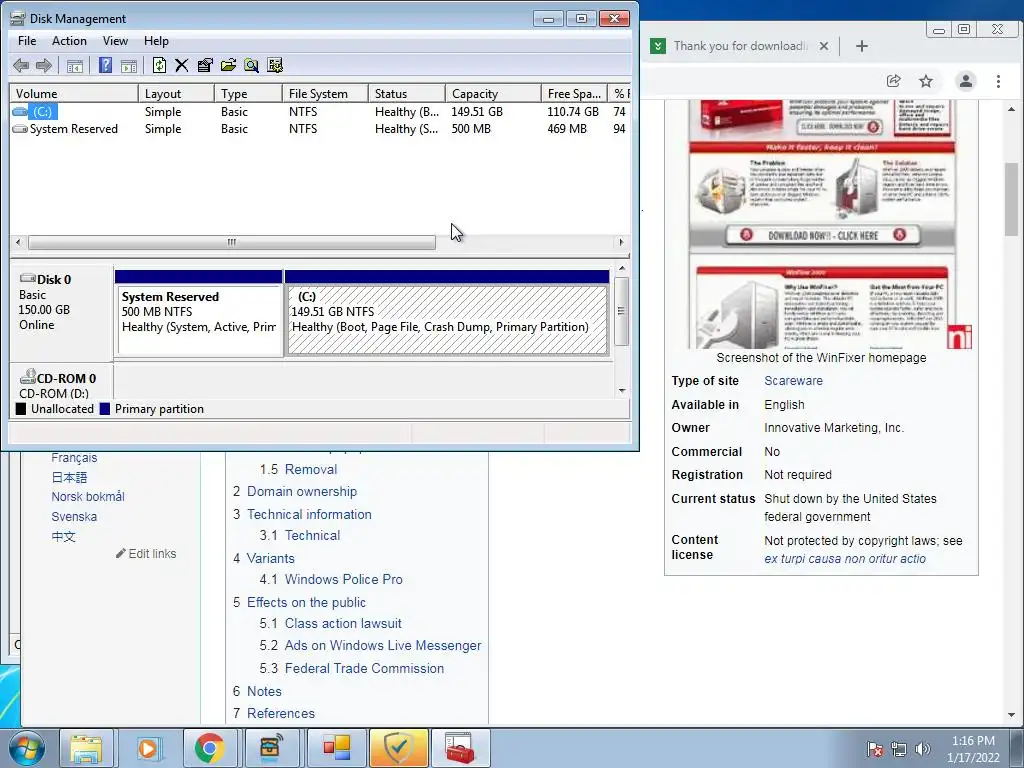The height and width of the screenshot is (768, 1024).
Task: Sort volumes by the Volume column header
Action: tap(73, 93)
